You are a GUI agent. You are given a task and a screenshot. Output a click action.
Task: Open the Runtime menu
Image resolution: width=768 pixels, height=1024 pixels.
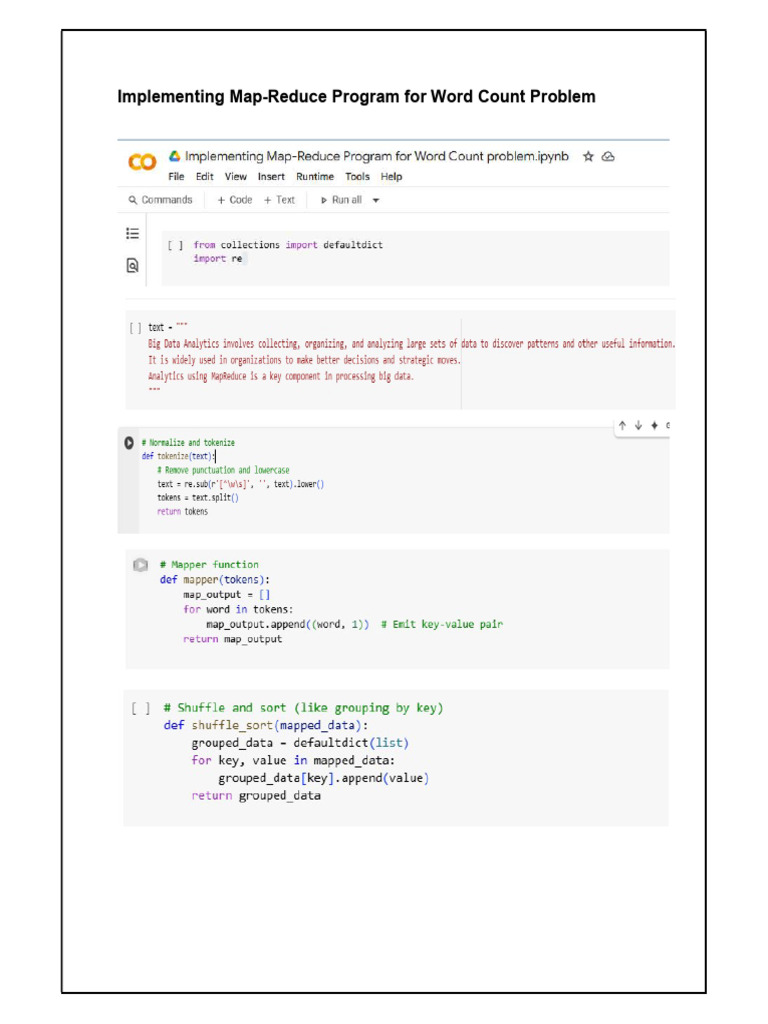click(314, 177)
